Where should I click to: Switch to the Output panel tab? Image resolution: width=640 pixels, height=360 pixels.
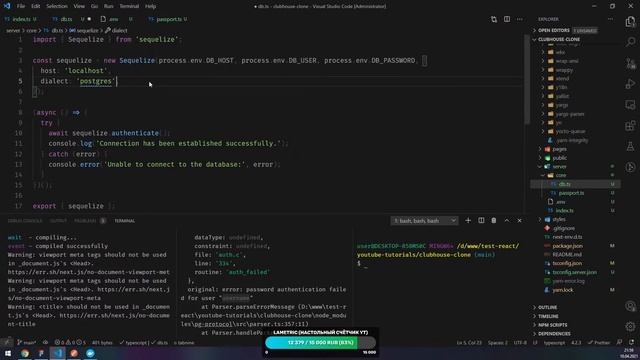(58, 220)
